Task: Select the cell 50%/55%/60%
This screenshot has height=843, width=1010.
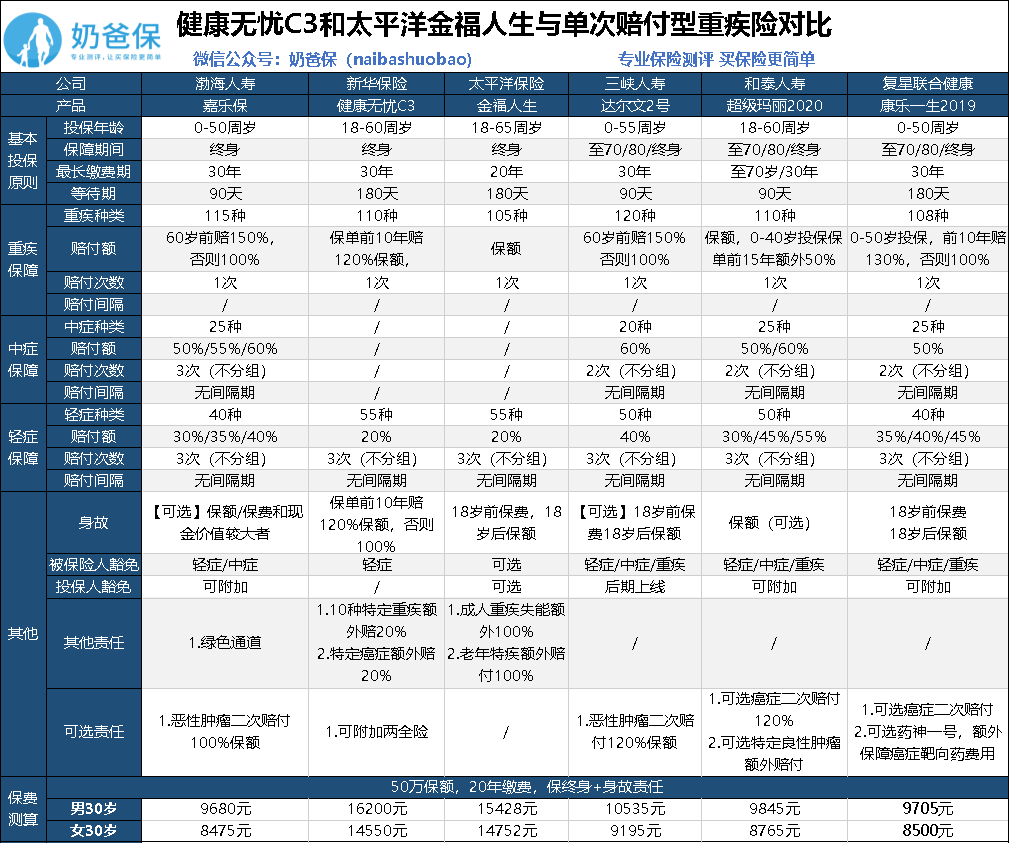Action: 225,348
